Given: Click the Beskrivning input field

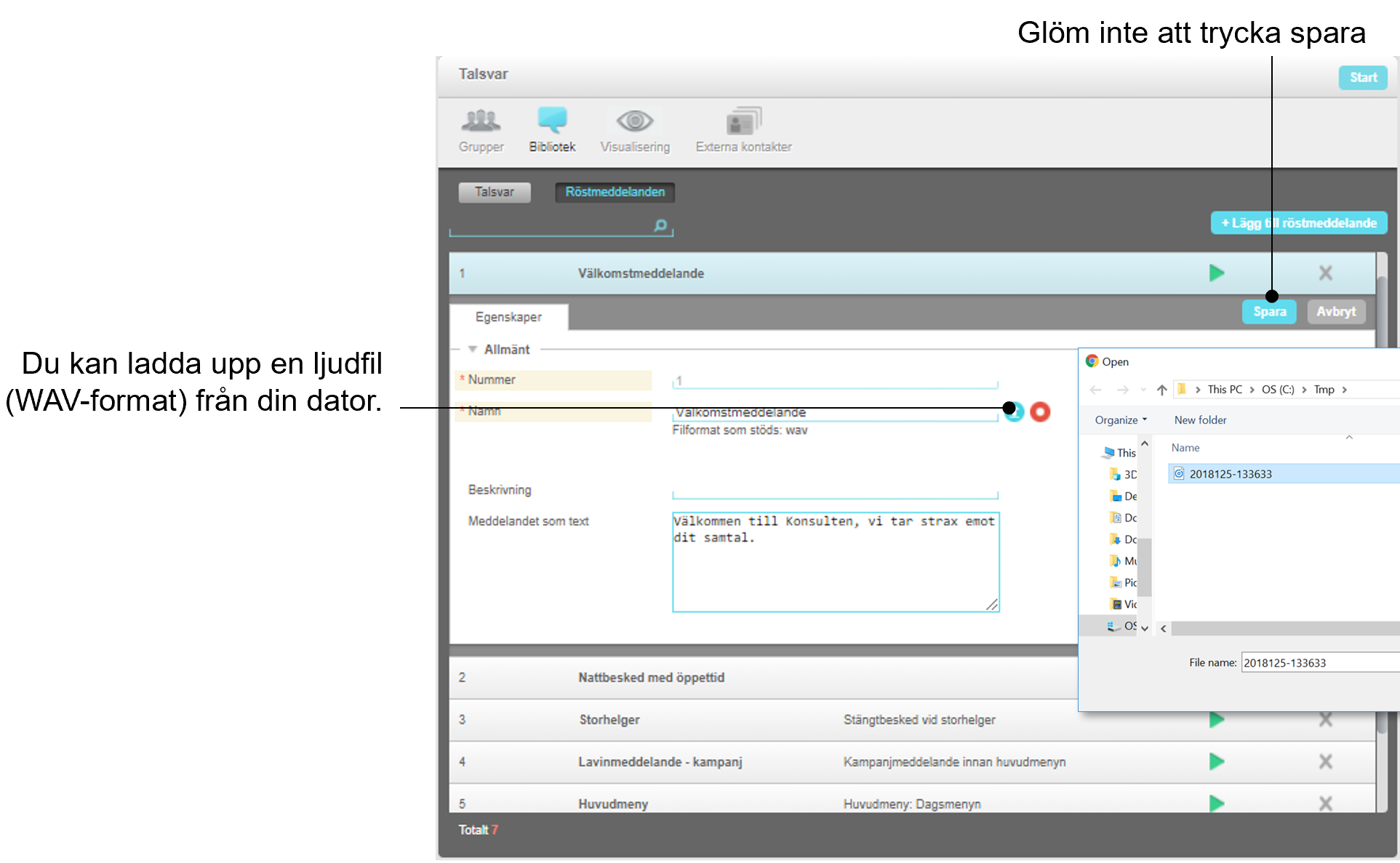Looking at the screenshot, I should (x=835, y=491).
